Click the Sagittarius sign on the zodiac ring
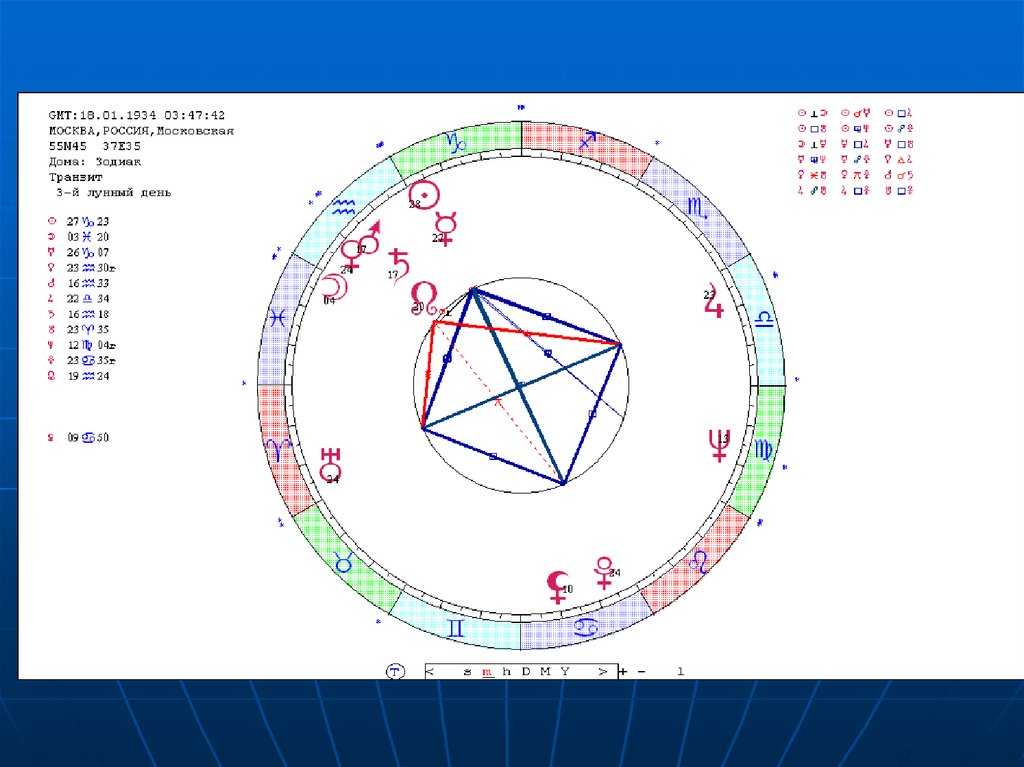This screenshot has height=767, width=1024. click(586, 141)
